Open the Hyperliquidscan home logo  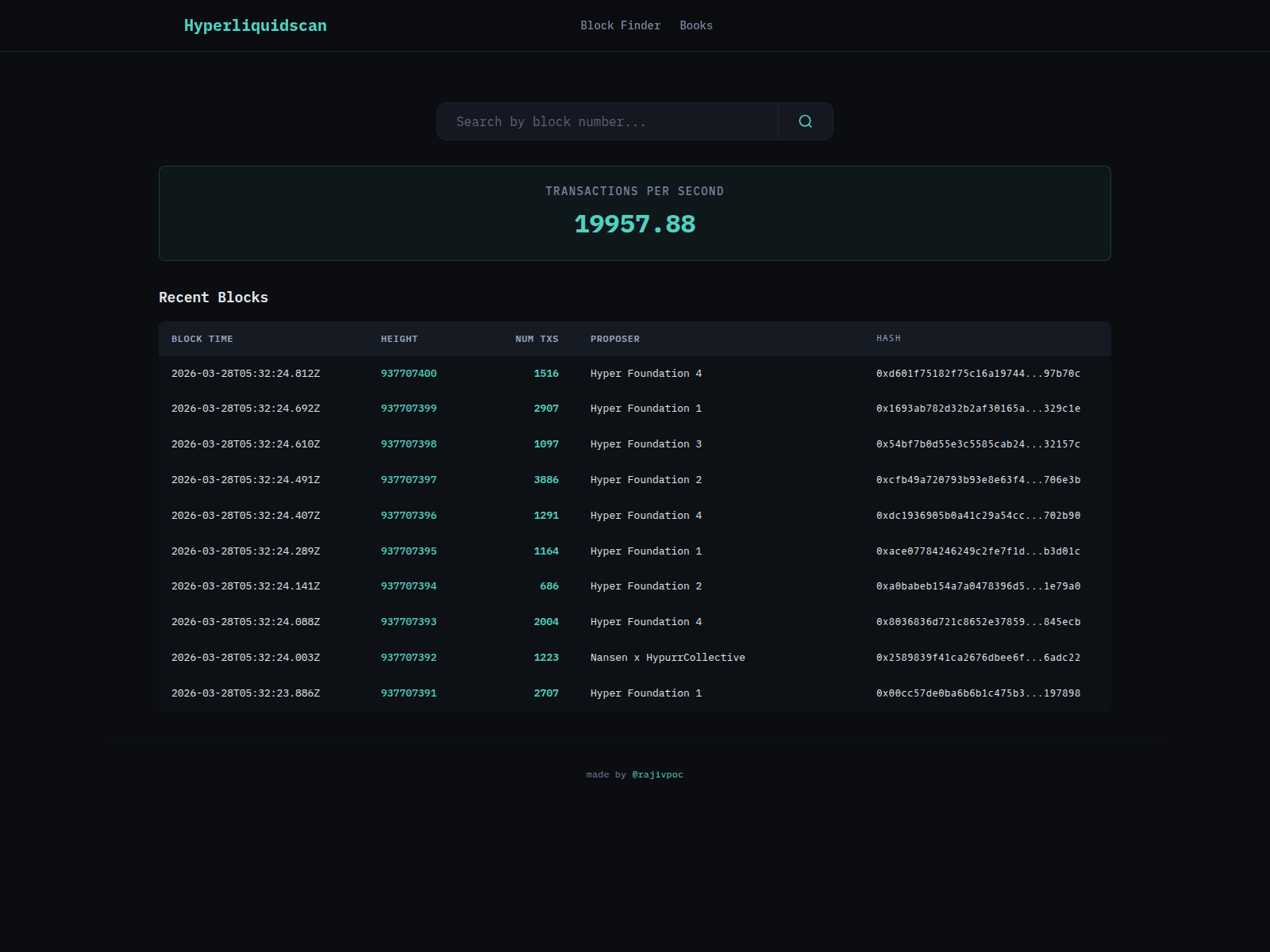256,25
